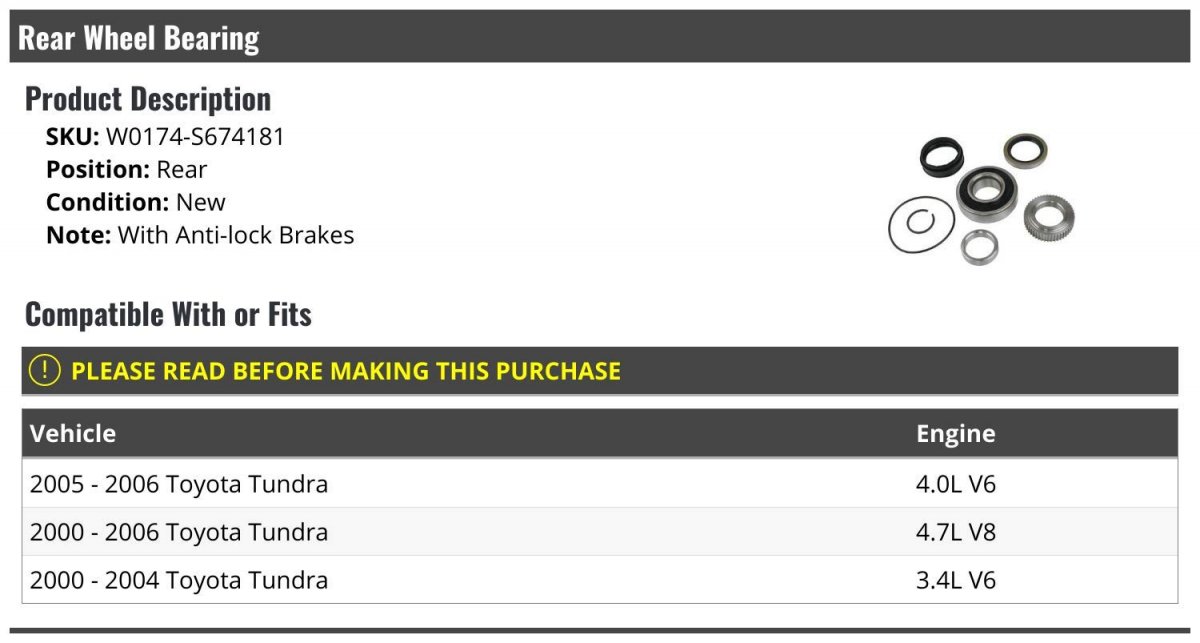Click the large bearing in the product photo

click(987, 192)
